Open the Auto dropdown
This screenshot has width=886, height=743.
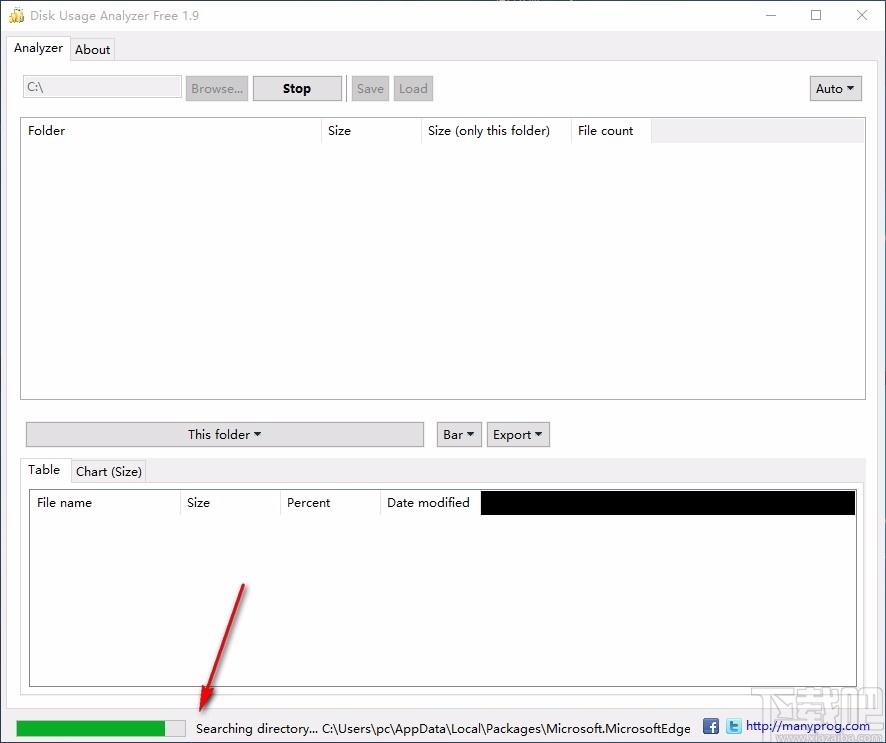[835, 88]
